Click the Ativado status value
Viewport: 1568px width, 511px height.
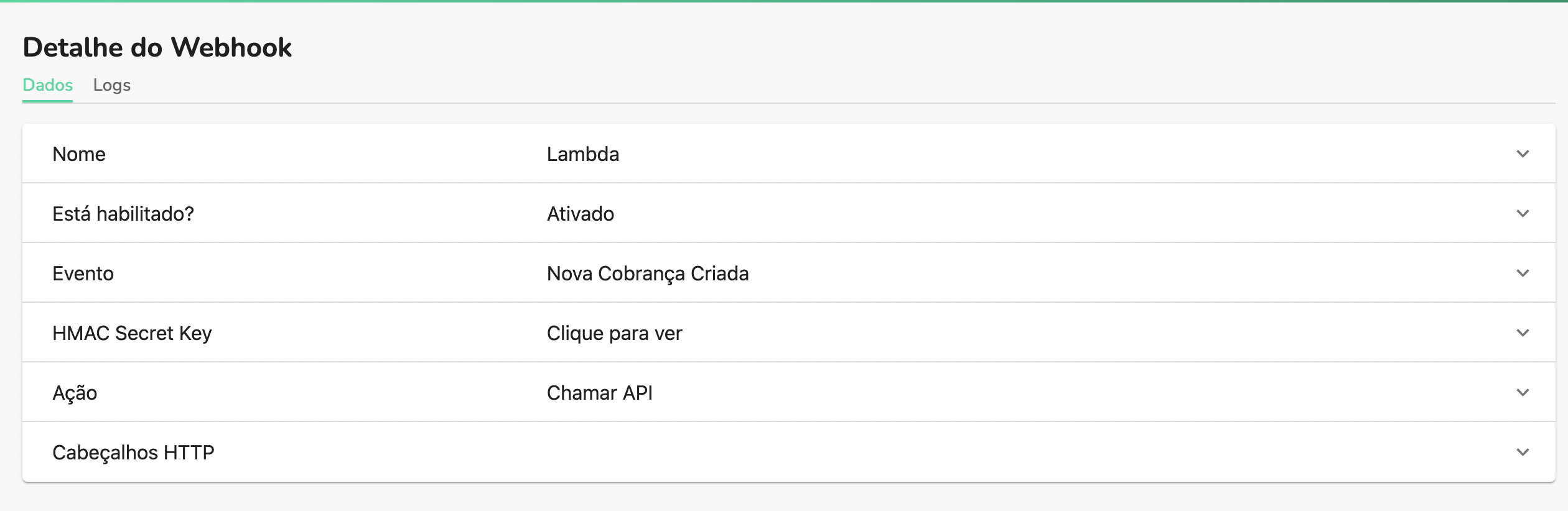point(581,213)
